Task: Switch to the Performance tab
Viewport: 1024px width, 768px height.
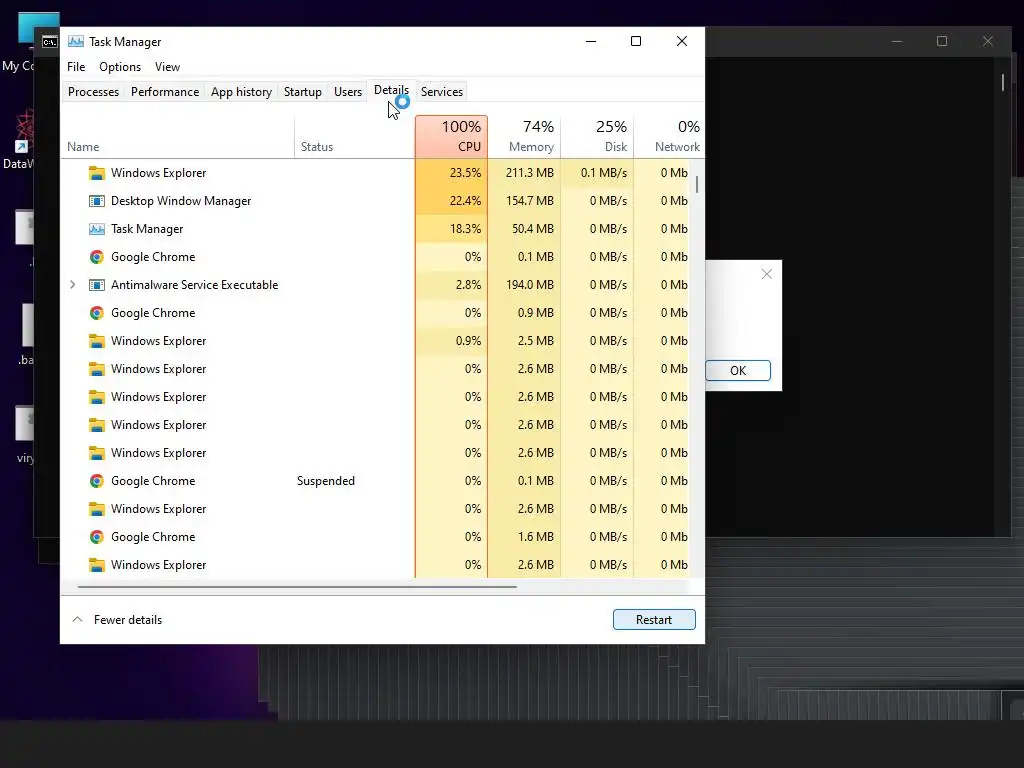Action: pos(165,92)
